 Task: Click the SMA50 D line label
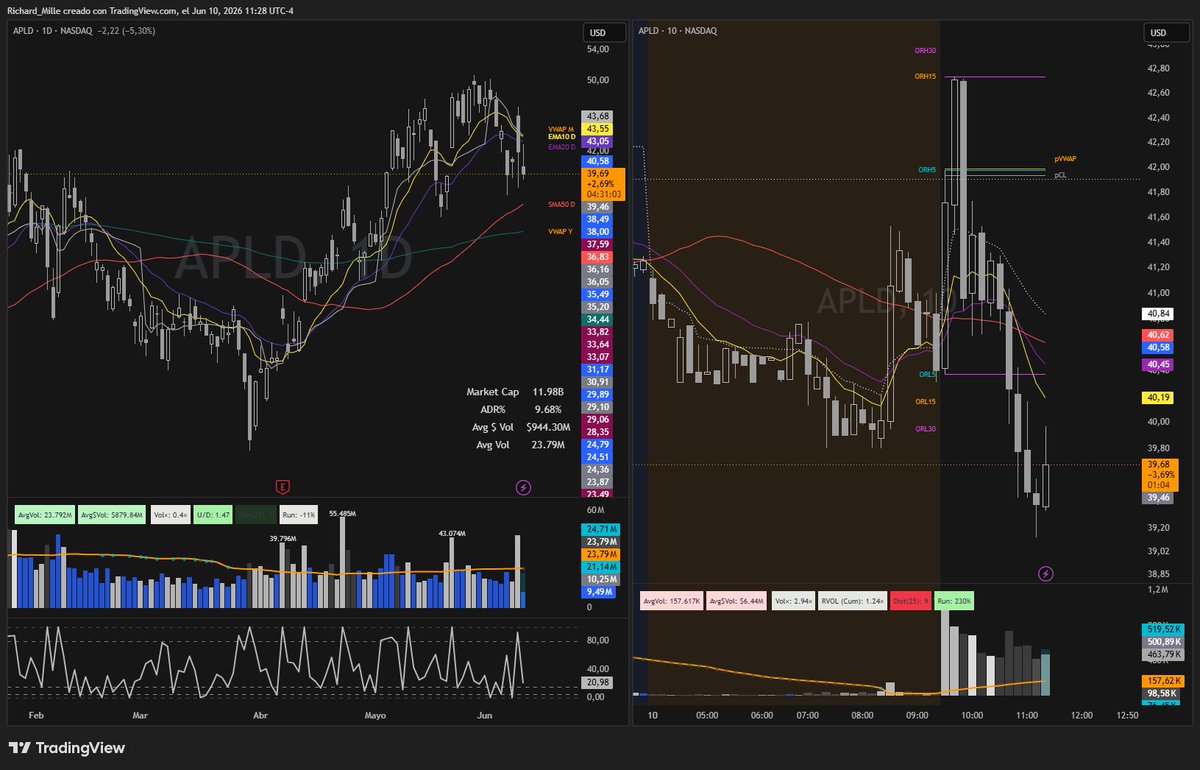click(561, 204)
